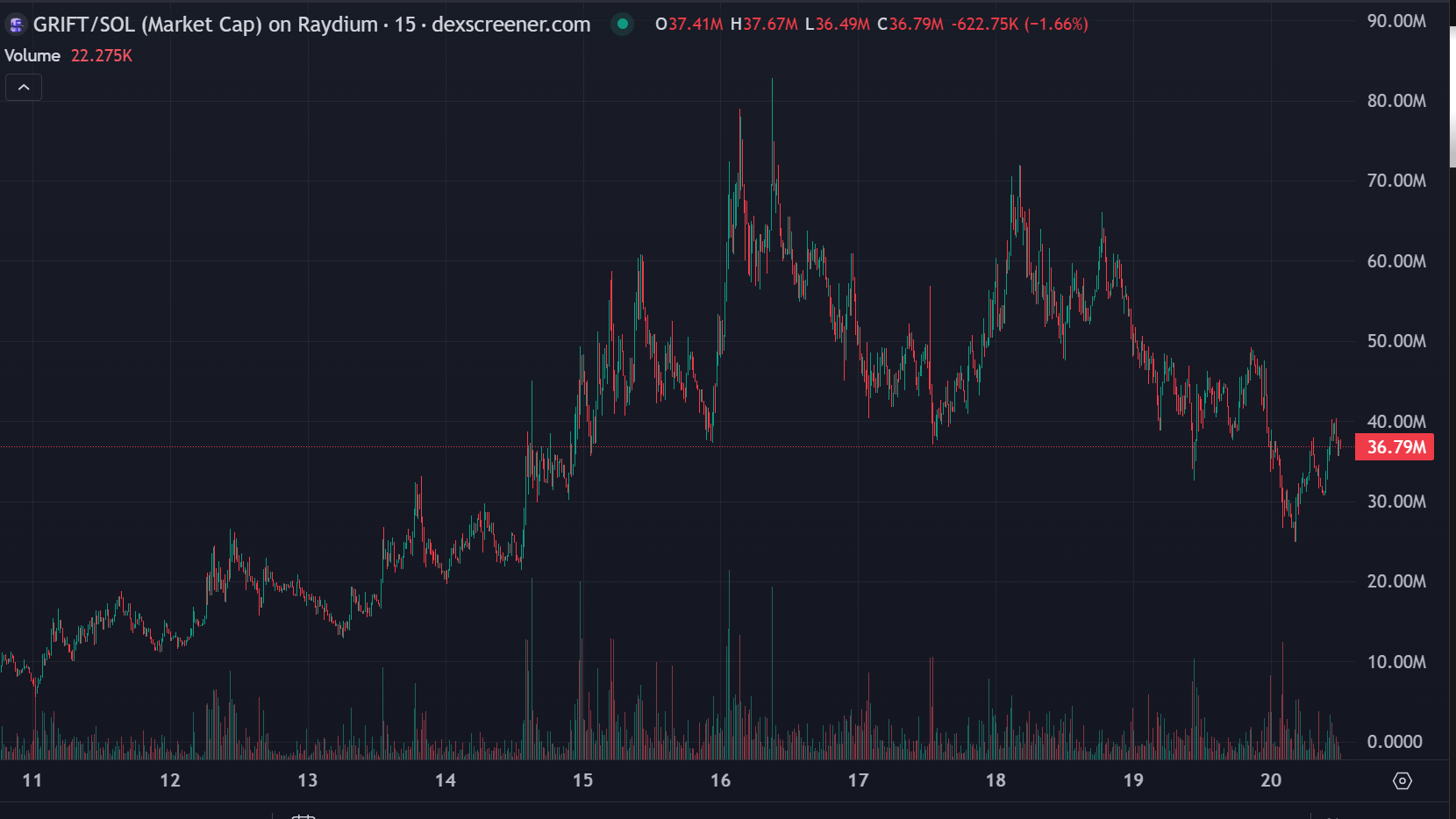
Task: Click the open value 37.41M
Action: (696, 25)
